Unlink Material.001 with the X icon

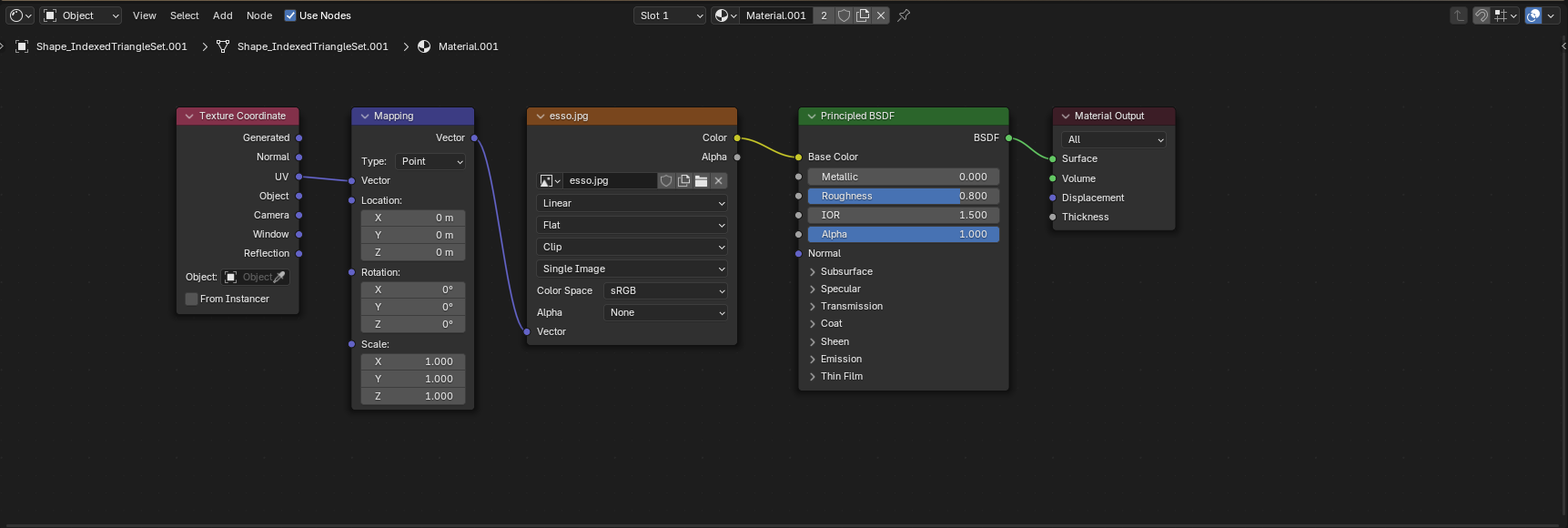click(x=881, y=15)
